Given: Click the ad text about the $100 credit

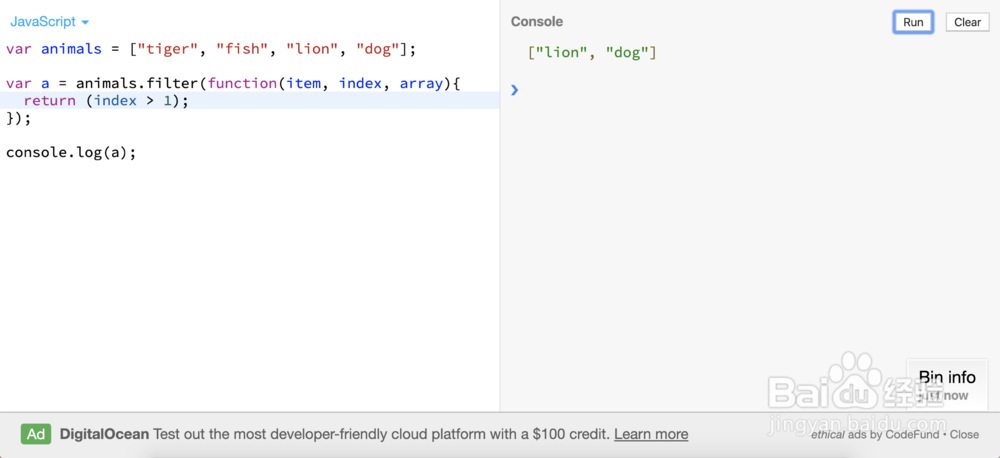Looking at the screenshot, I should (381, 434).
